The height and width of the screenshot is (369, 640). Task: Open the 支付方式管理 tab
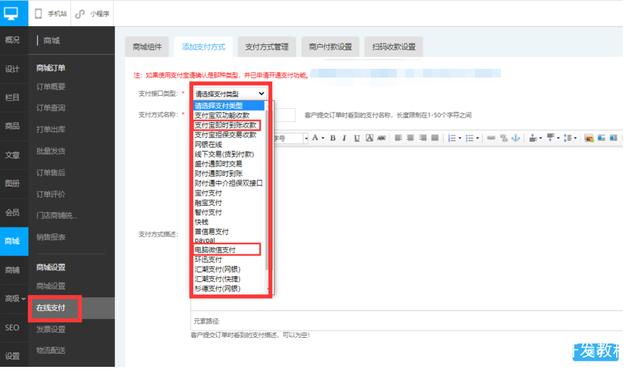pos(267,47)
